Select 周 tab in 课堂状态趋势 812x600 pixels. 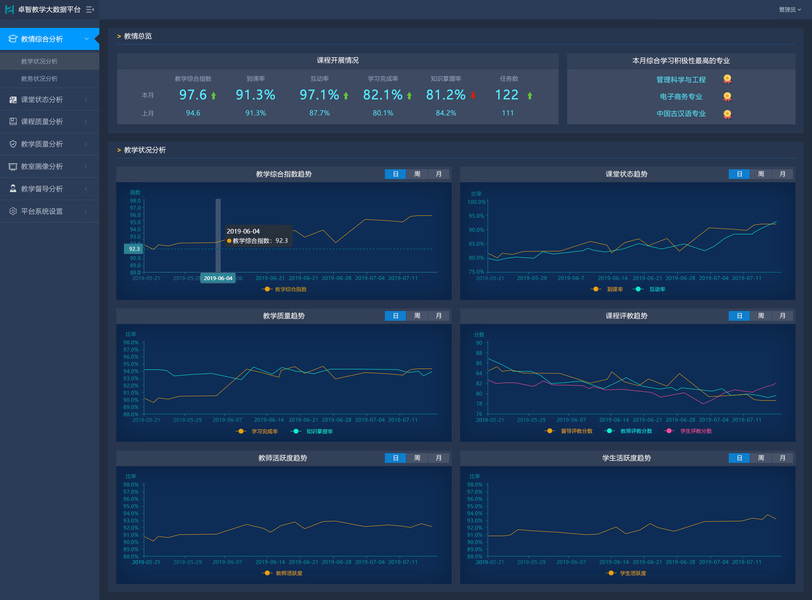coord(761,174)
